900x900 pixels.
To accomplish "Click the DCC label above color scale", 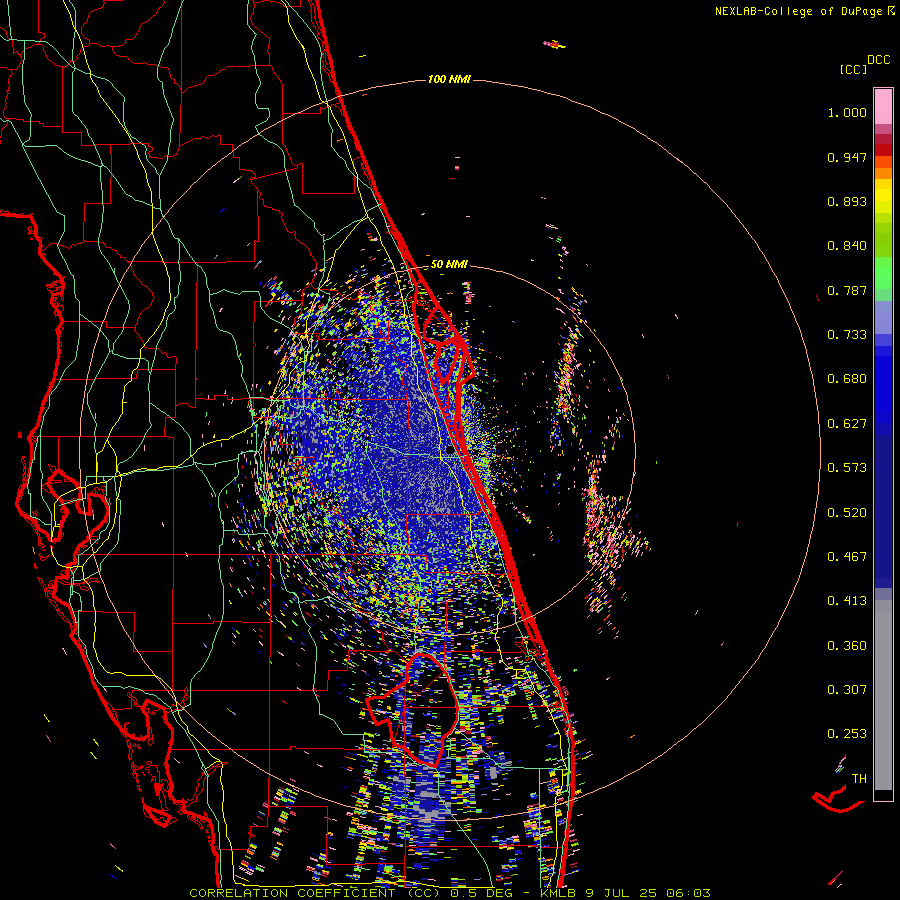I will pos(878,60).
